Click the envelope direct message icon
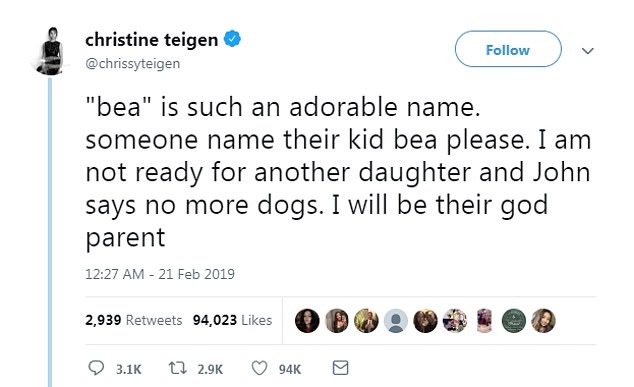The height and width of the screenshot is (387, 634). pos(340,368)
